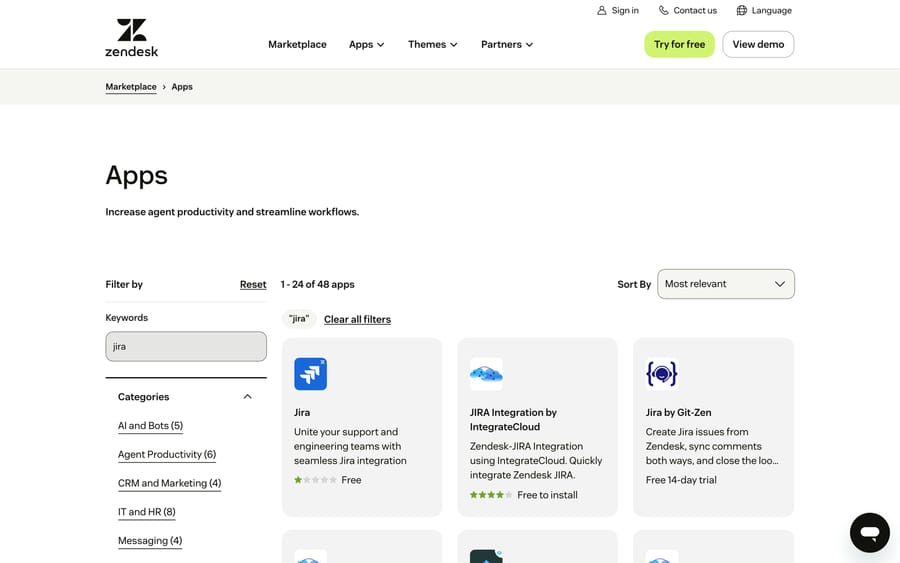Click the Zendesk logo
900x563 pixels.
[131, 38]
